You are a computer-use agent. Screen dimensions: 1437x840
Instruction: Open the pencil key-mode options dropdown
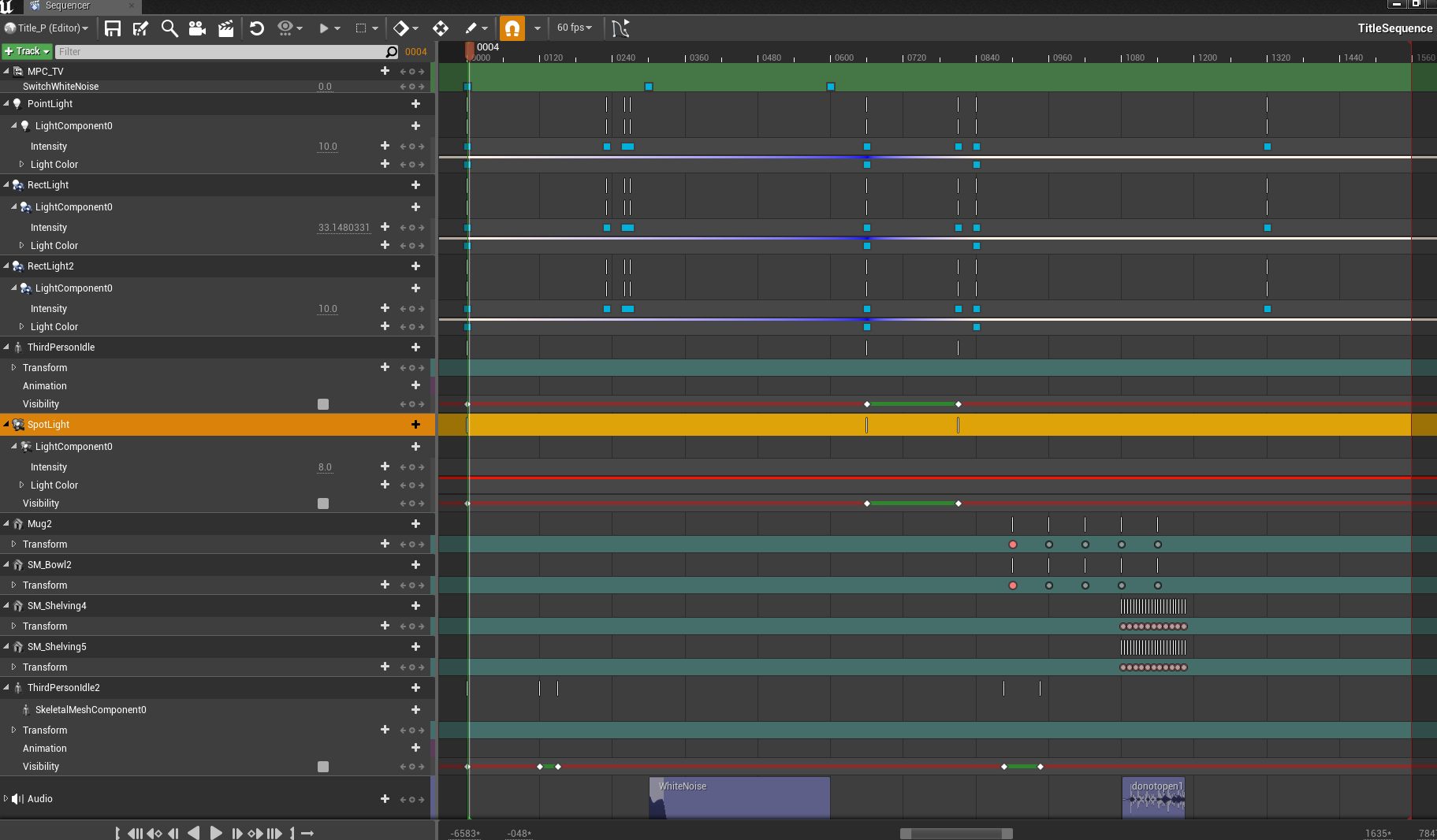[476, 28]
